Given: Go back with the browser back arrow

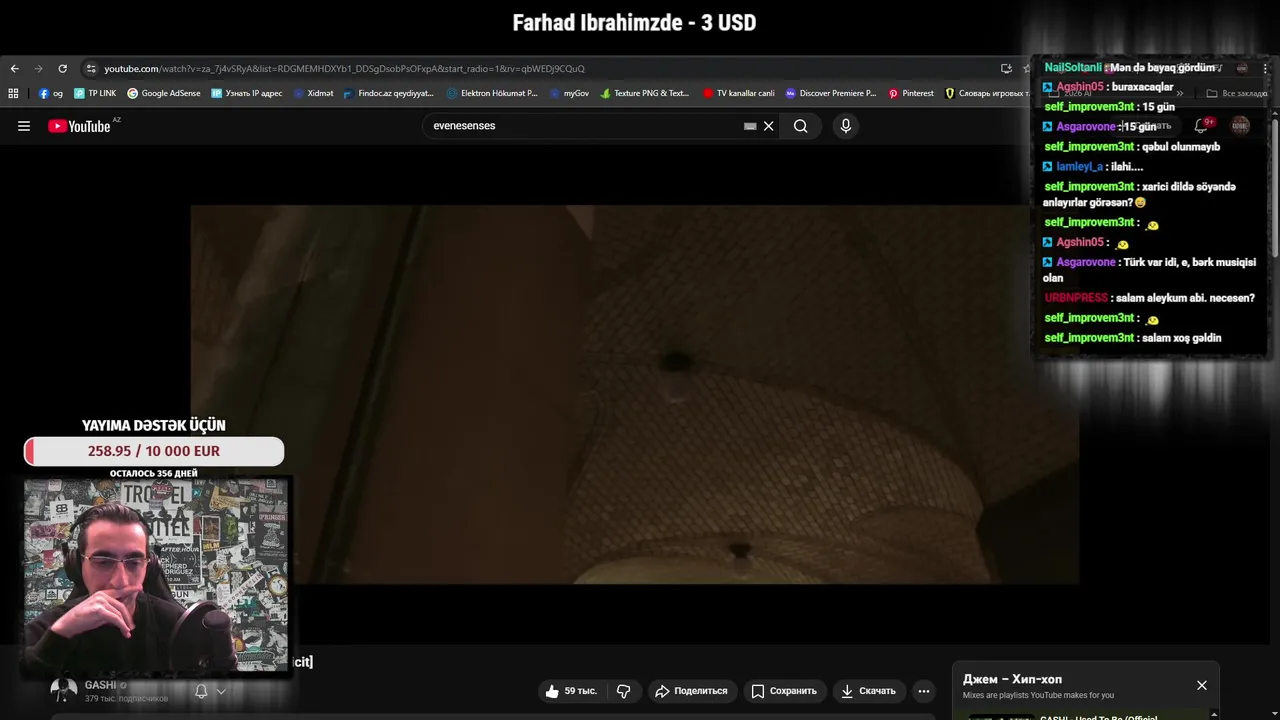Looking at the screenshot, I should point(14,68).
